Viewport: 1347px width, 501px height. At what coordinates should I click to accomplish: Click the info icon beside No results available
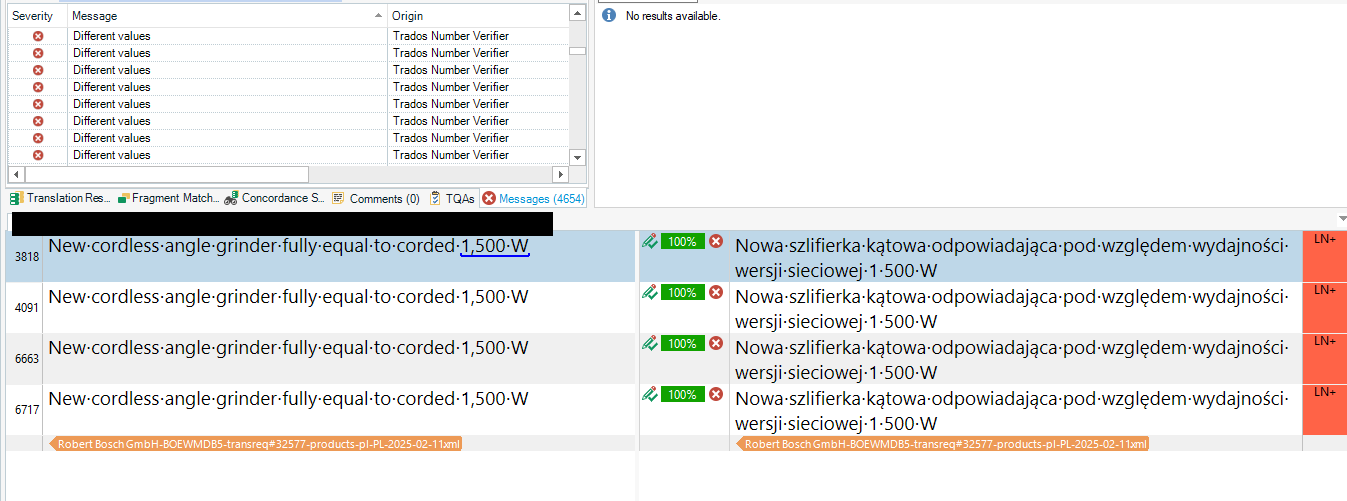pos(608,15)
